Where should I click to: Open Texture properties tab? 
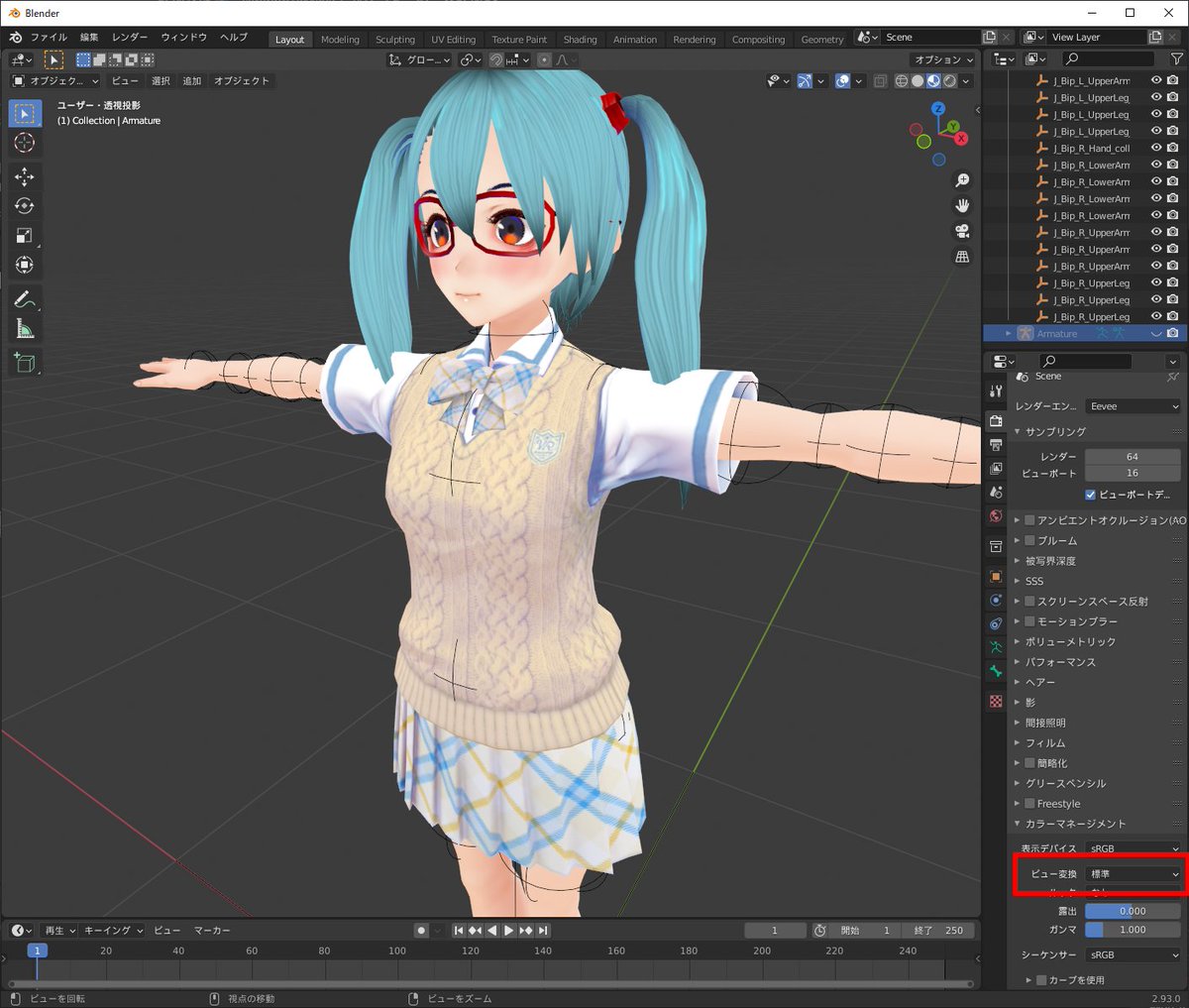click(x=996, y=701)
